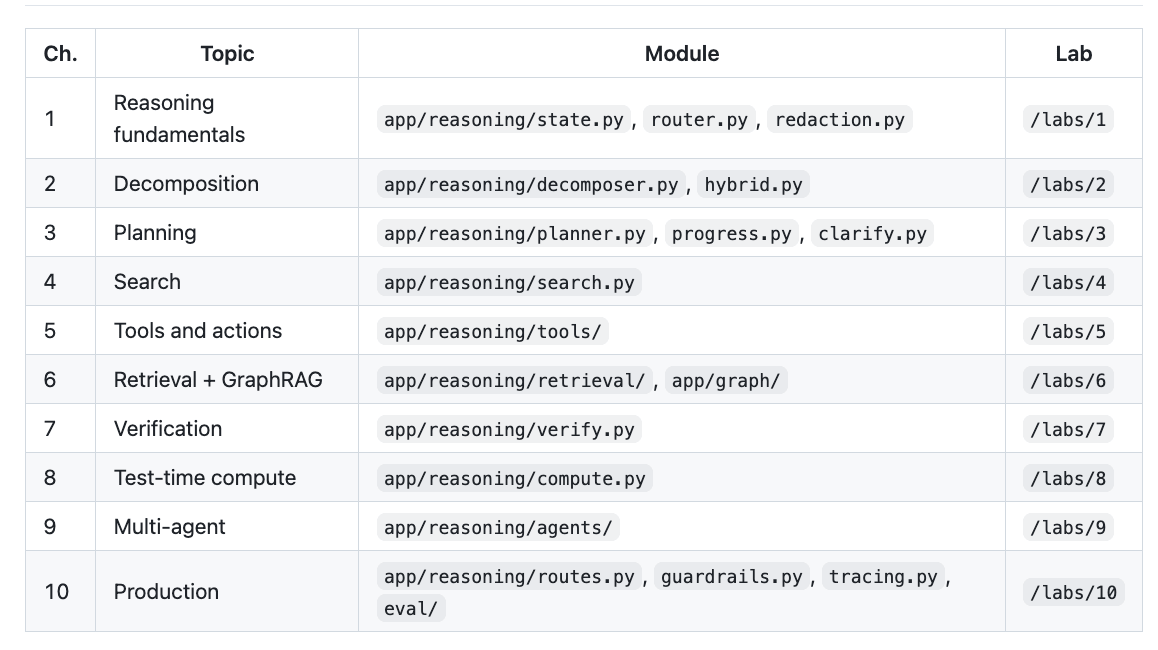Click the app/reasoning/state.py code label
The width and height of the screenshot is (1158, 650).
point(504,120)
